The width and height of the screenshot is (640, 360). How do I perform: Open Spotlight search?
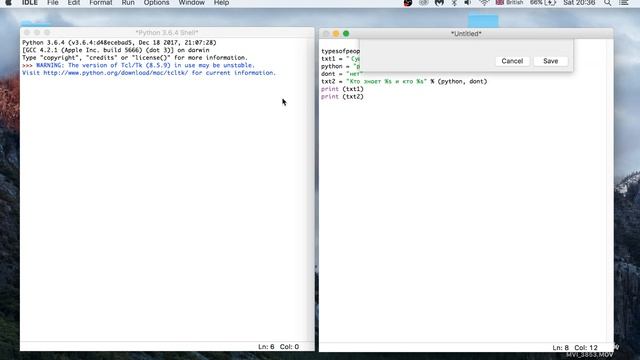[x=608, y=3]
